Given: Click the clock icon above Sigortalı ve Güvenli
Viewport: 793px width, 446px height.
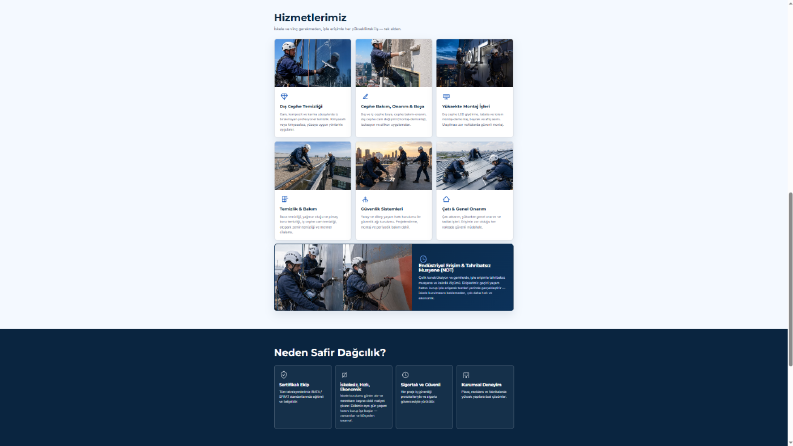Looking at the screenshot, I should click(405, 375).
